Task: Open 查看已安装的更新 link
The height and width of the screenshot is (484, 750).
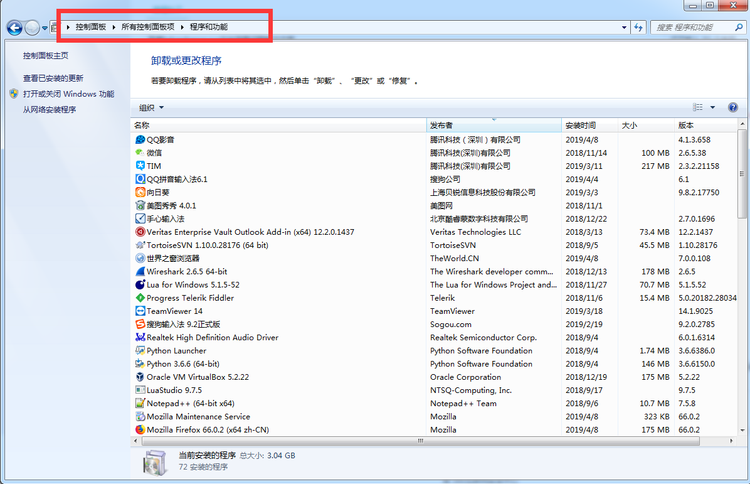Action: pos(53,78)
